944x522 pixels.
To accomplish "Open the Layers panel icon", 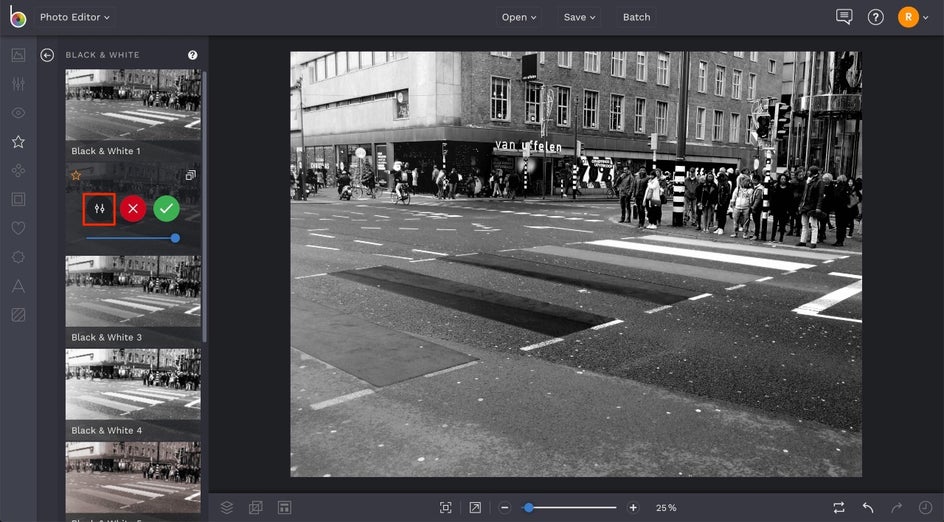I will pos(227,508).
